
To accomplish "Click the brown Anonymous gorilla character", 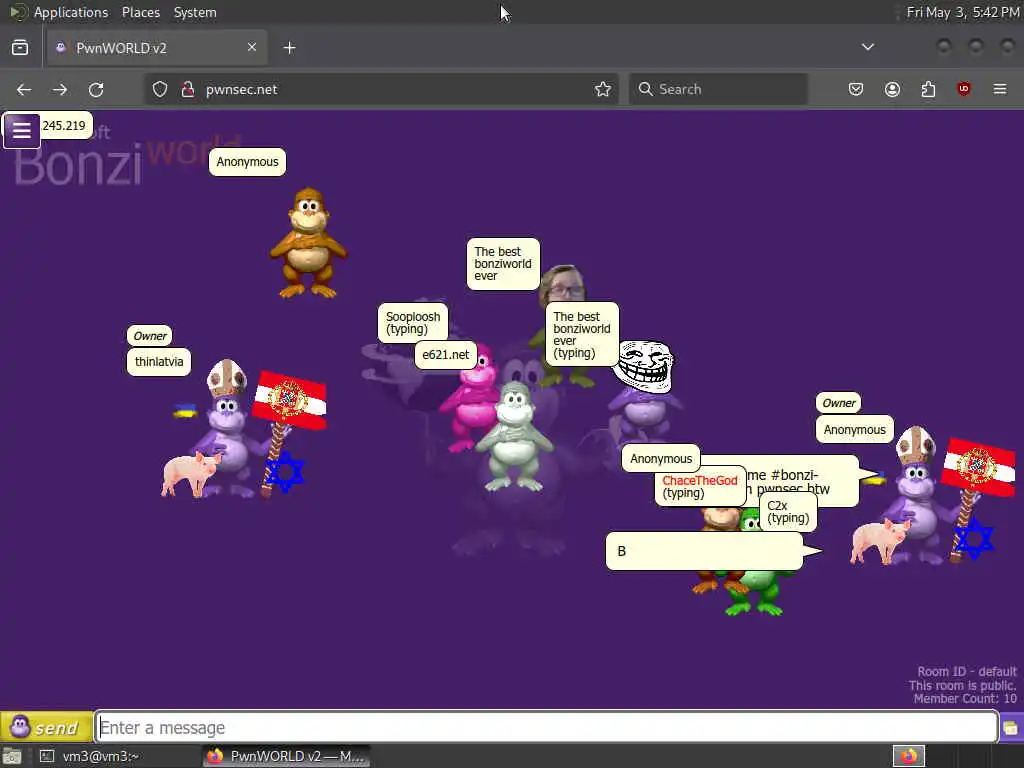I will coord(308,243).
